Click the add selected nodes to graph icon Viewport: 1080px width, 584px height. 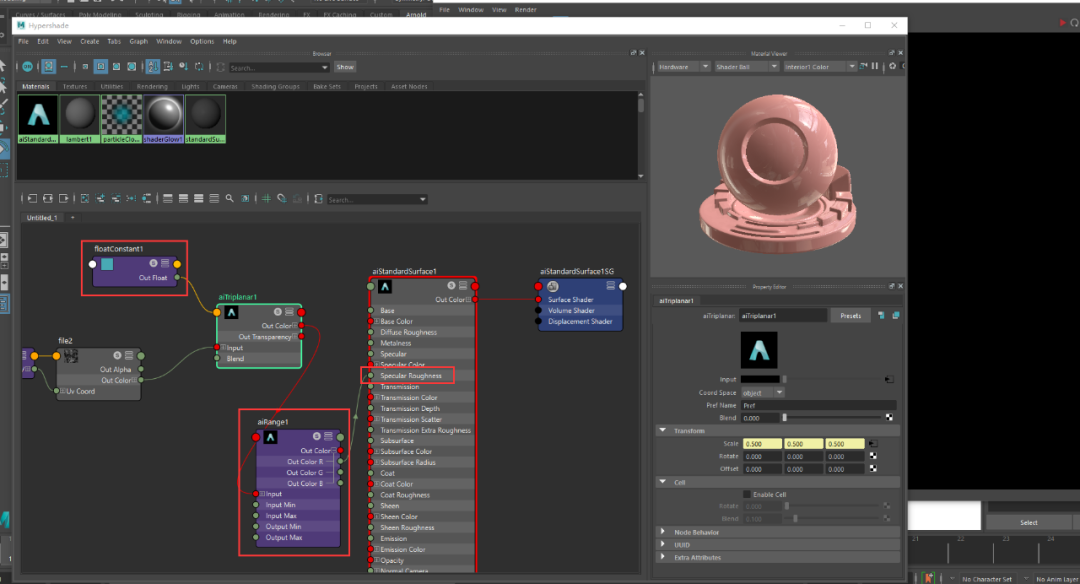(x=101, y=198)
